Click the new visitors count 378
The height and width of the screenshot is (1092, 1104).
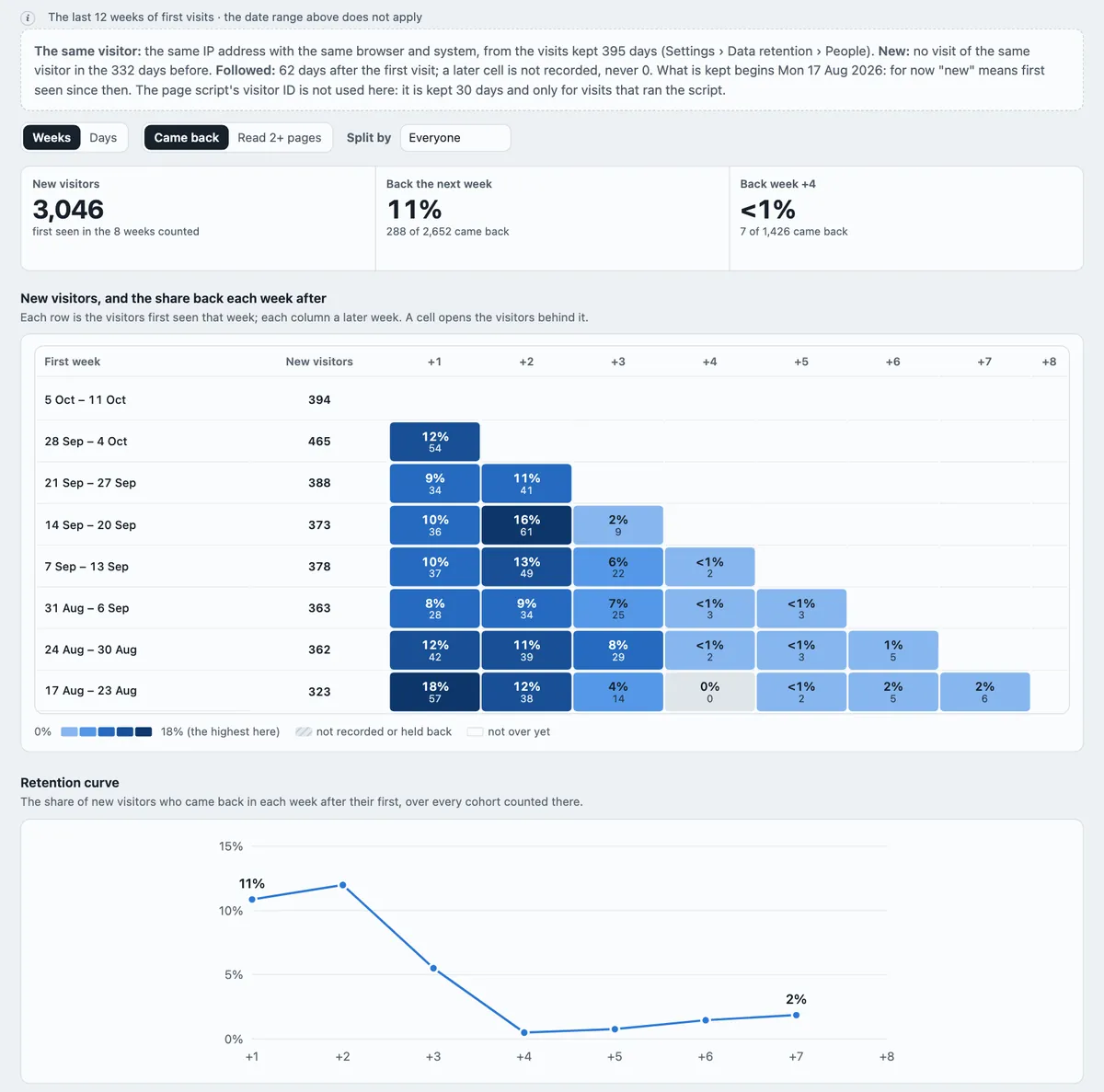click(x=319, y=567)
